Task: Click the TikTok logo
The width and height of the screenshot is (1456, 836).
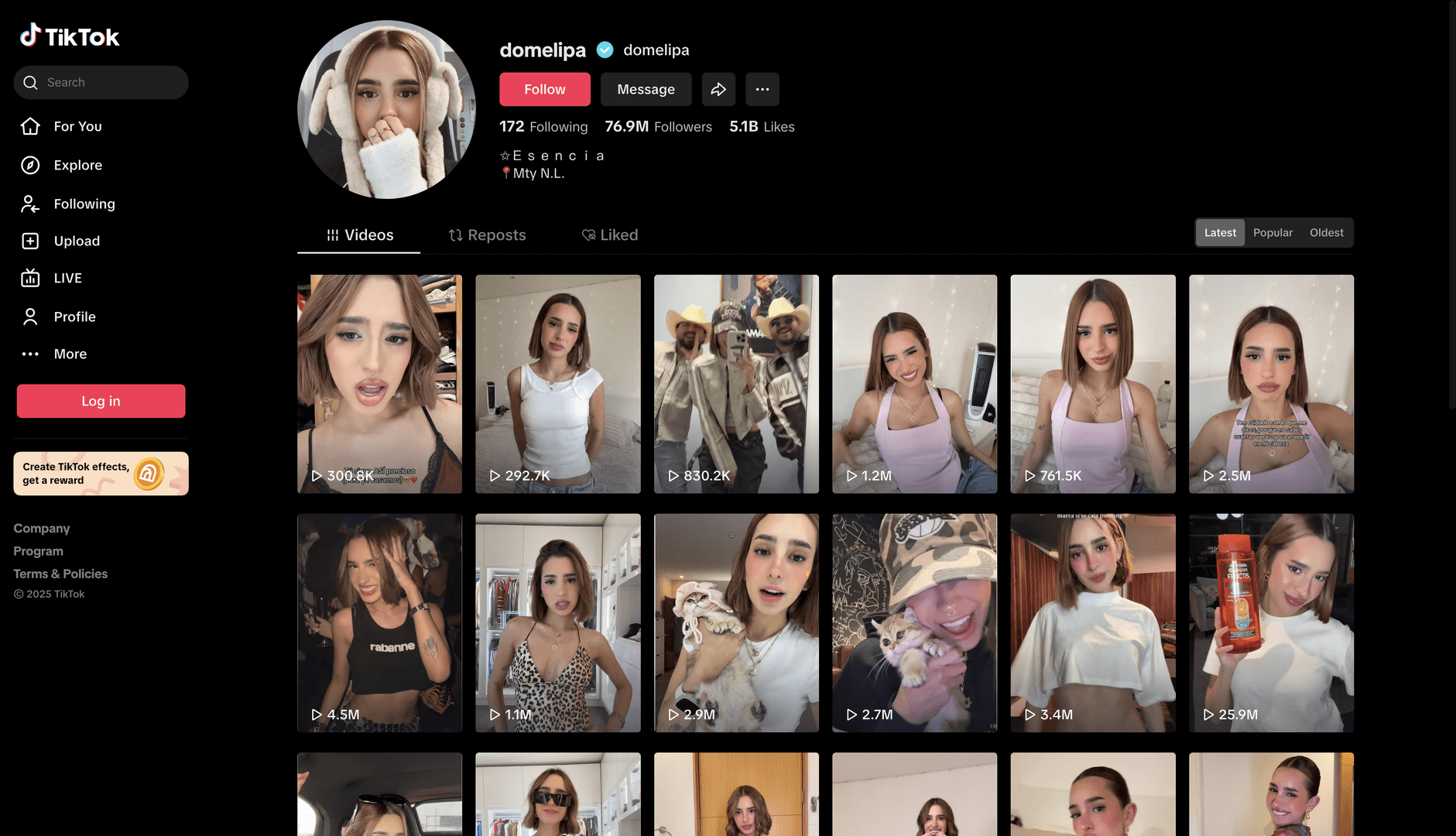Action: tap(70, 36)
